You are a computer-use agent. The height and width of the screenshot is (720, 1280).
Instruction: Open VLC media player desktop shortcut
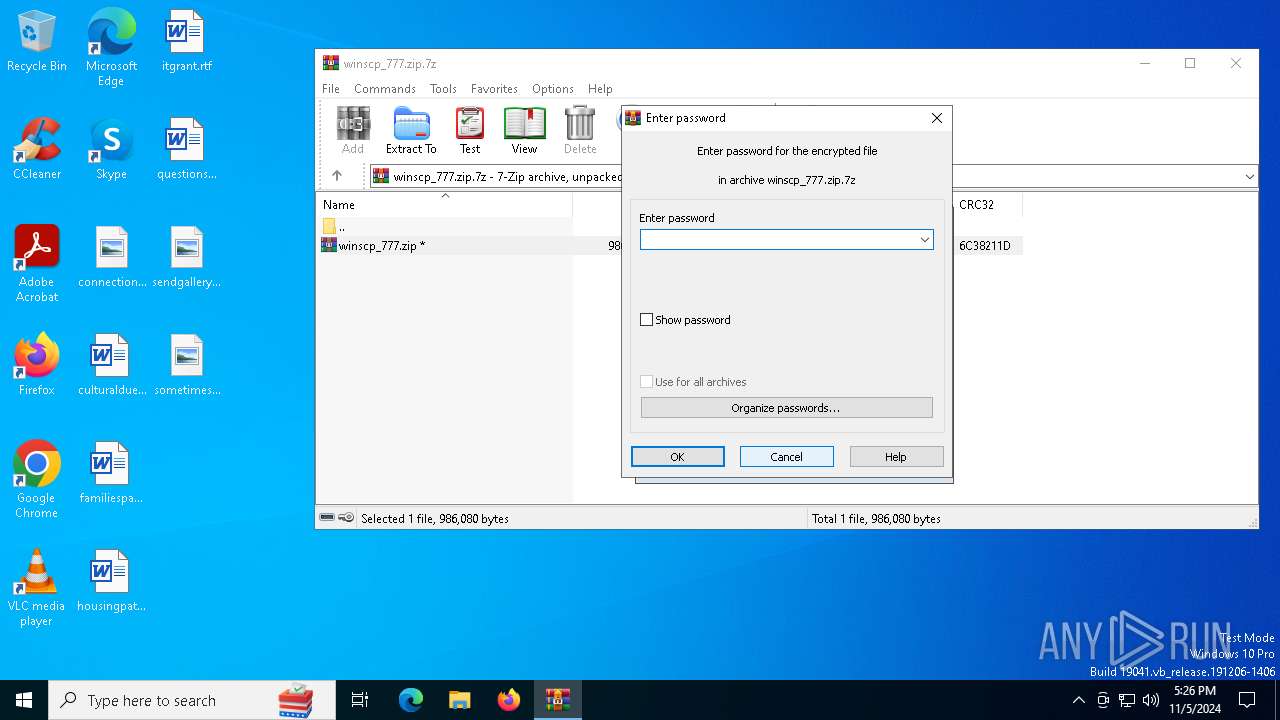point(36,588)
